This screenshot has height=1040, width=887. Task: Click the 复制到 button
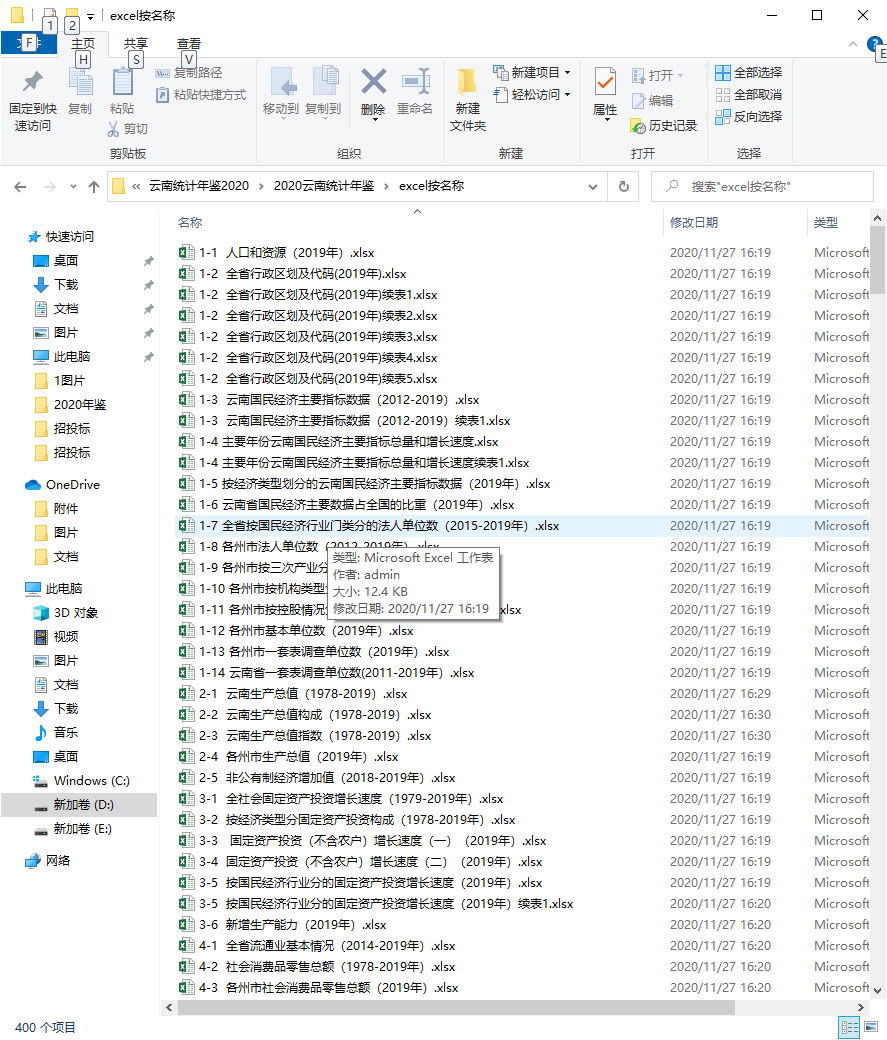point(323,92)
